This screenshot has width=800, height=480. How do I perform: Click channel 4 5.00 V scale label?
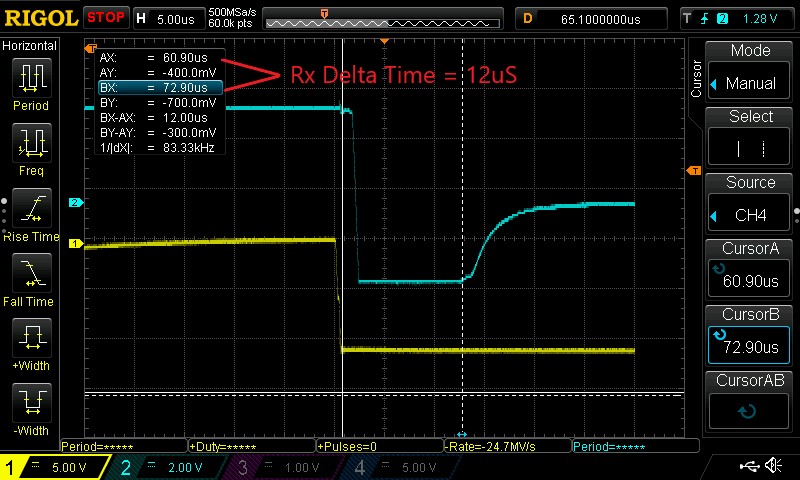[418, 467]
